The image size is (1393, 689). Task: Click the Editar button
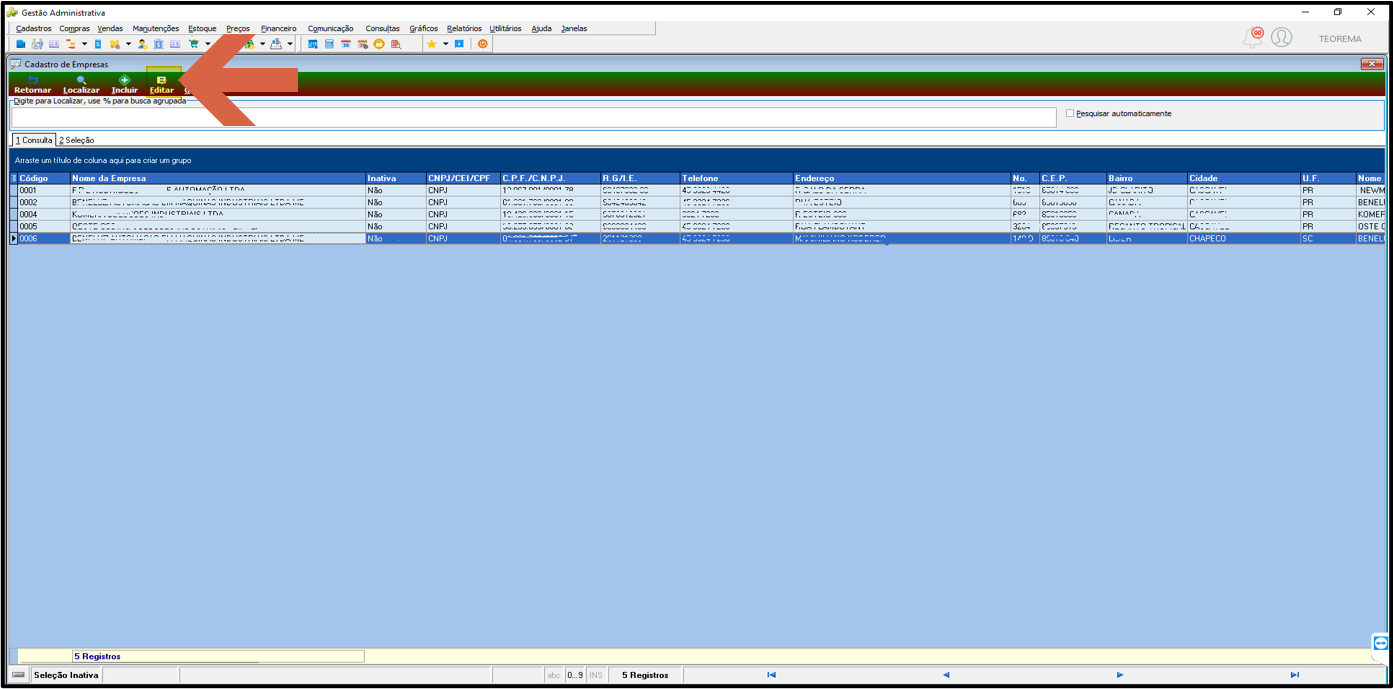pyautogui.click(x=161, y=84)
